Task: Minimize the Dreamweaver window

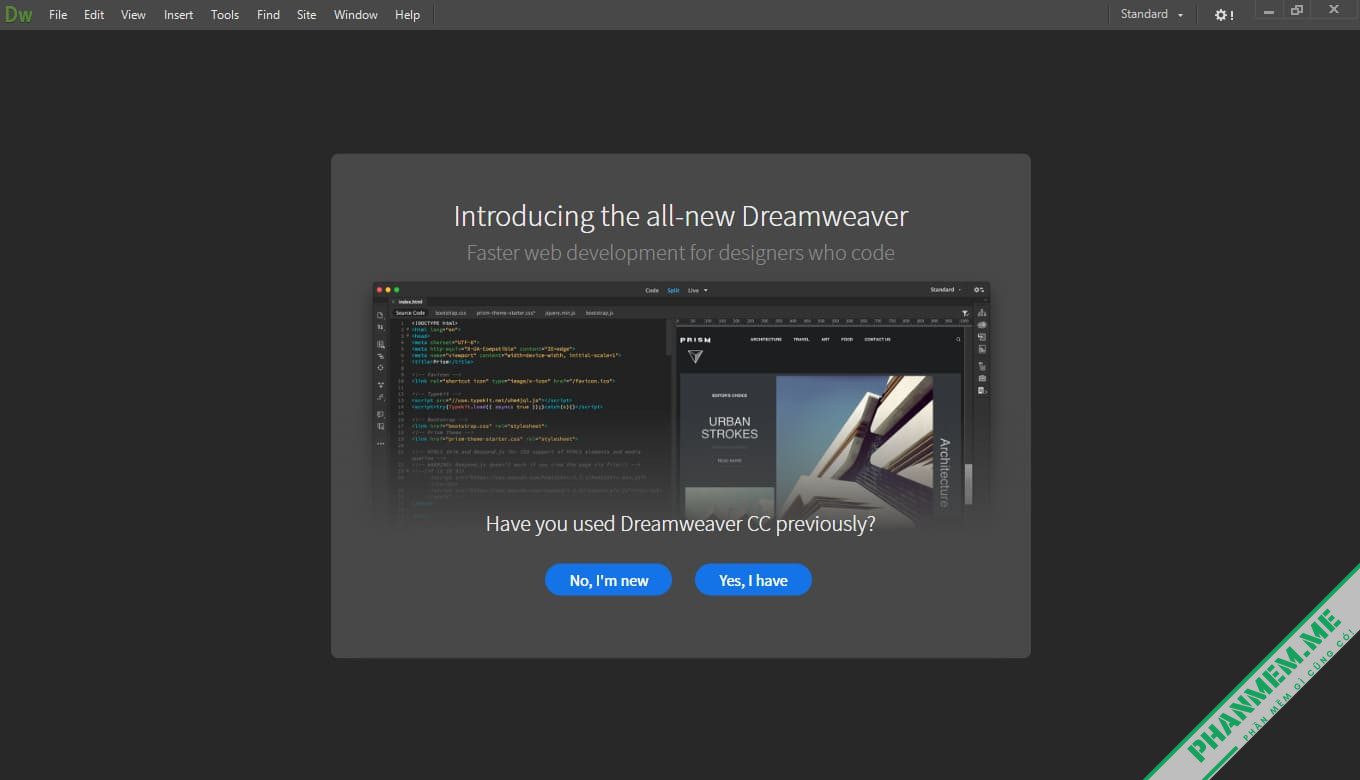Action: pos(1268,12)
